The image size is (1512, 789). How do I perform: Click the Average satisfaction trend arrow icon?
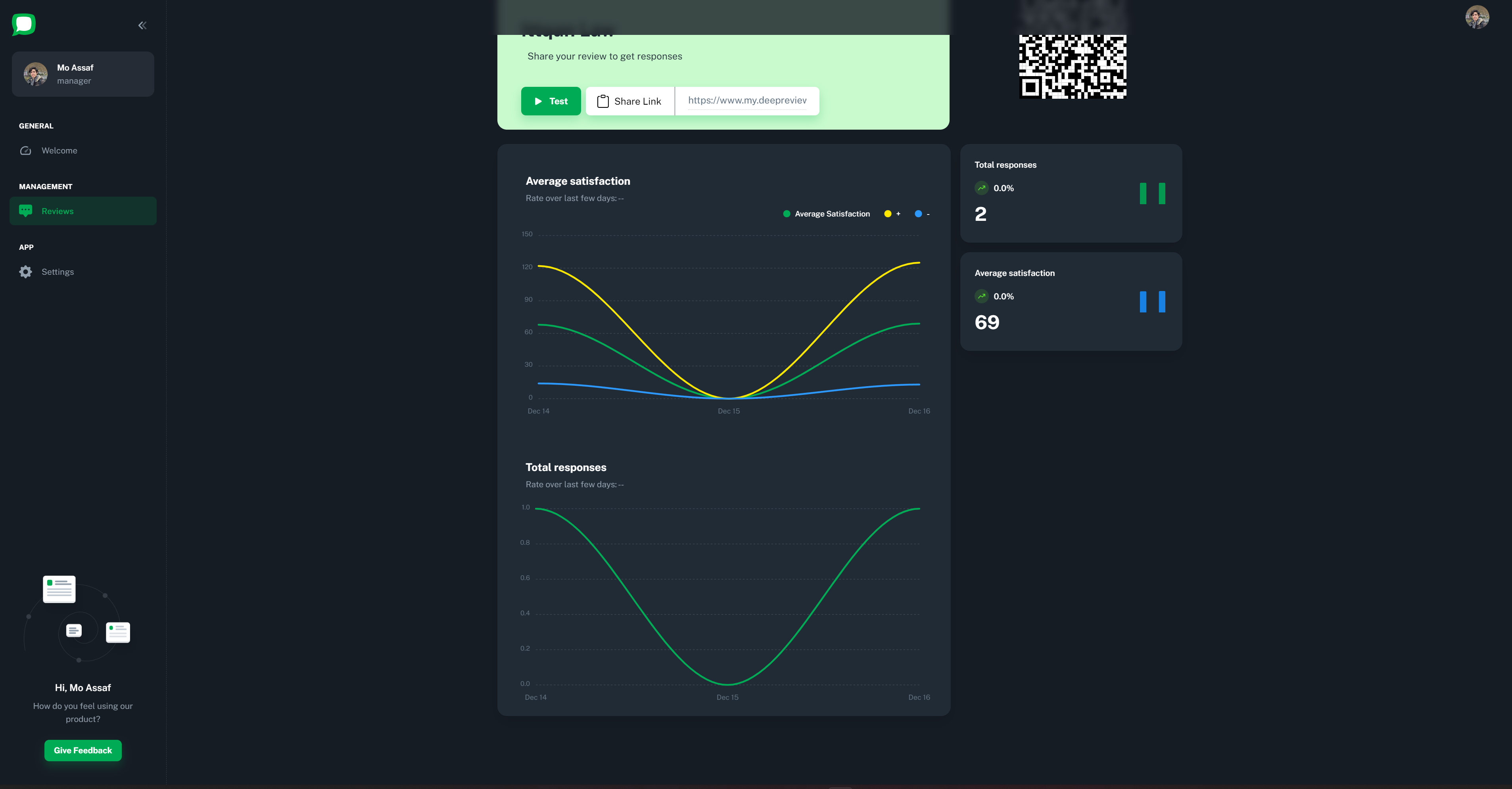(981, 296)
